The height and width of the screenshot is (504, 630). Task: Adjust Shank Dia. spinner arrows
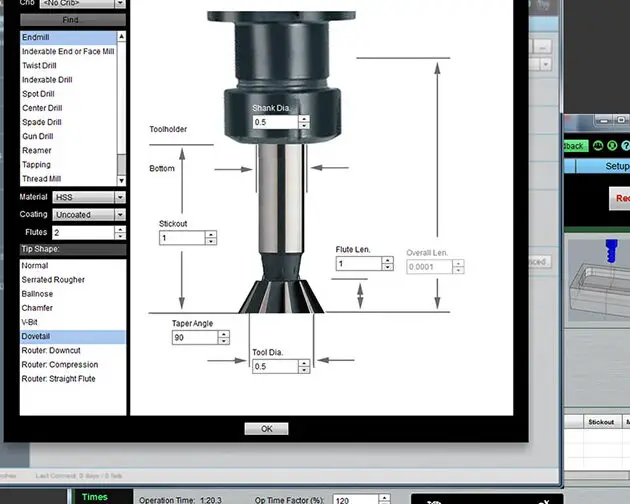pyautogui.click(x=304, y=122)
